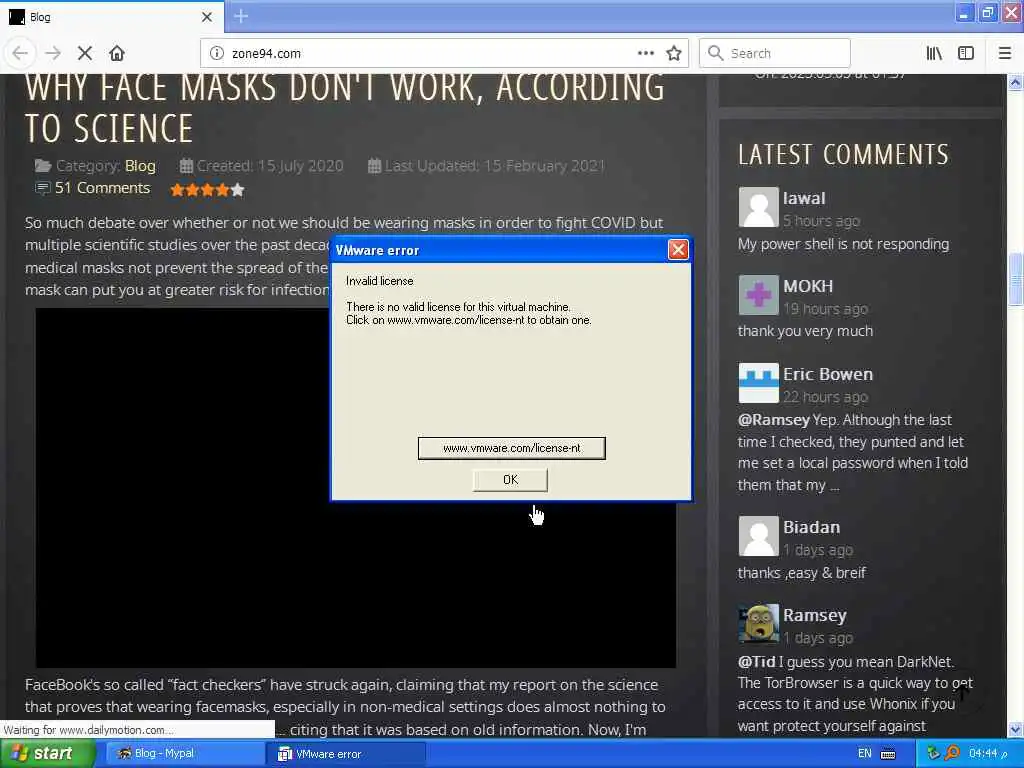Click the browser Search field
This screenshot has height=768, width=1024.
(x=775, y=54)
